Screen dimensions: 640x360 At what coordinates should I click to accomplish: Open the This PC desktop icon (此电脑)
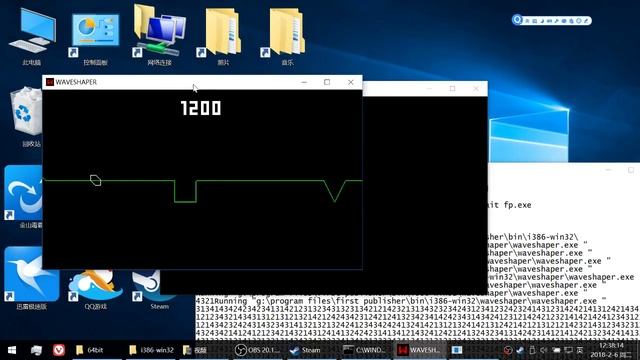coord(32,37)
